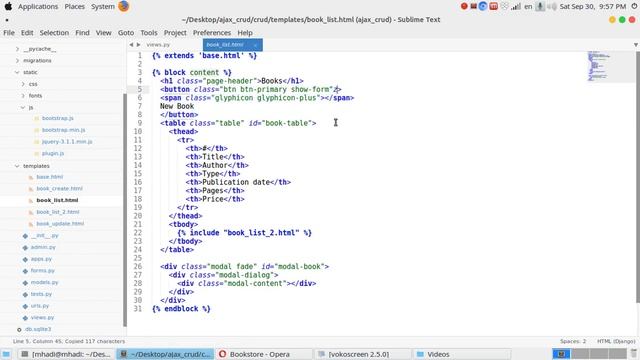
Task: Open the File menu
Action: pyautogui.click(x=9, y=33)
